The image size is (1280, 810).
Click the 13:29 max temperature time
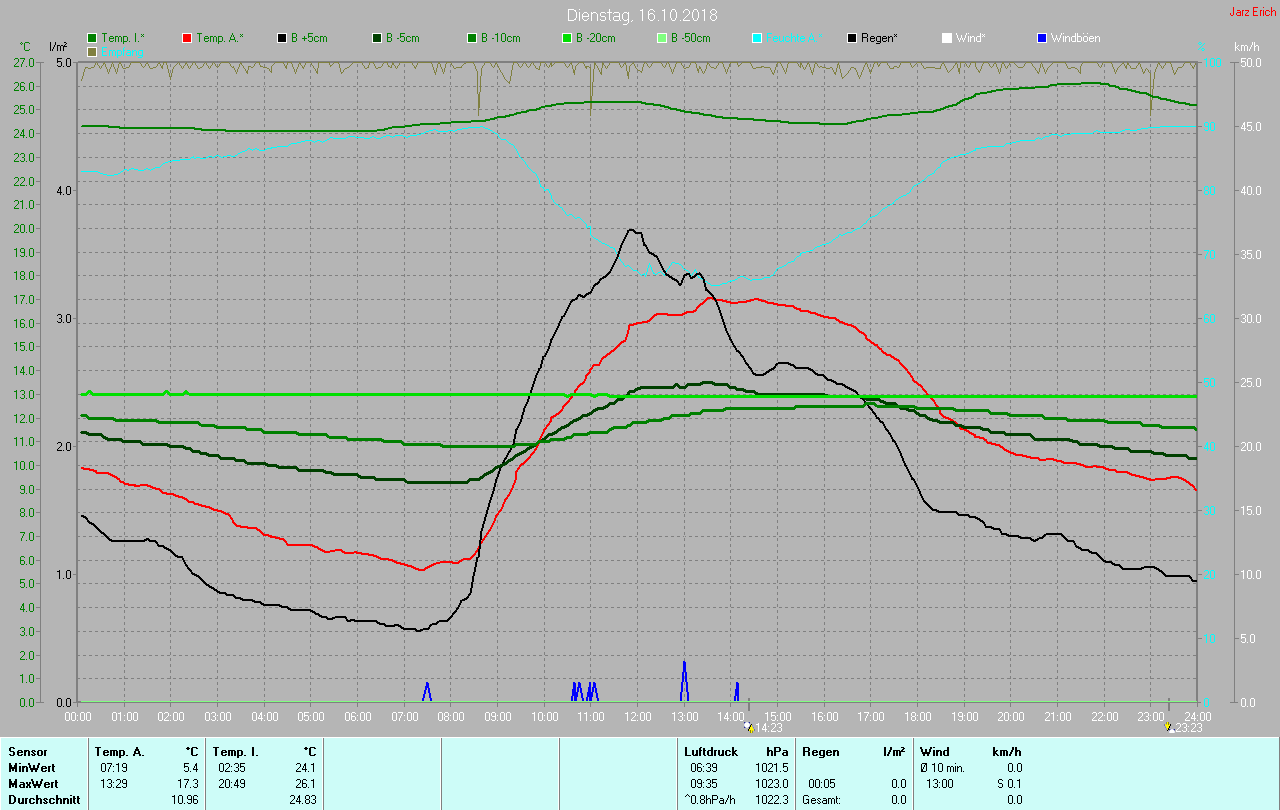tap(114, 783)
